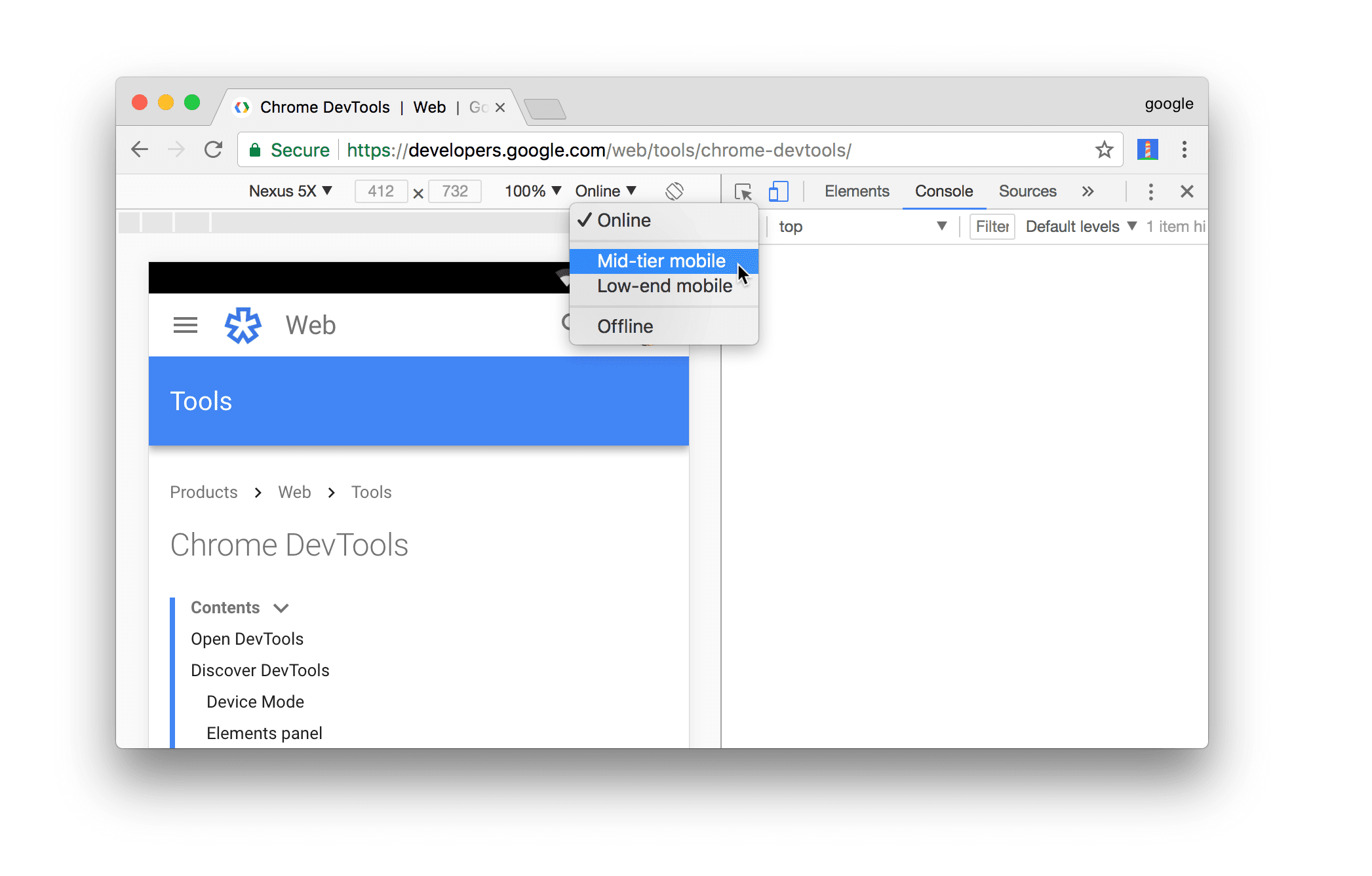Click the device emulation toggle icon
The height and width of the screenshot is (876, 1372).
click(778, 191)
